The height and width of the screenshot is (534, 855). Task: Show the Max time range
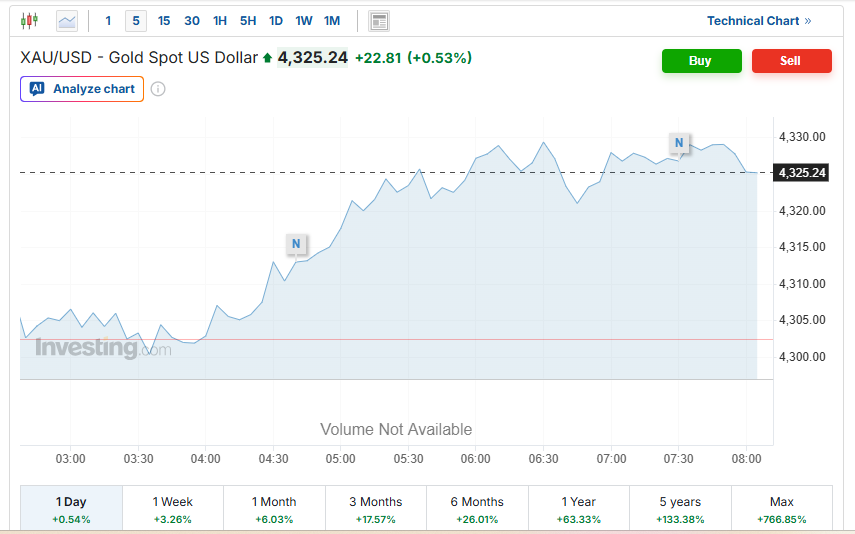[x=781, y=509]
